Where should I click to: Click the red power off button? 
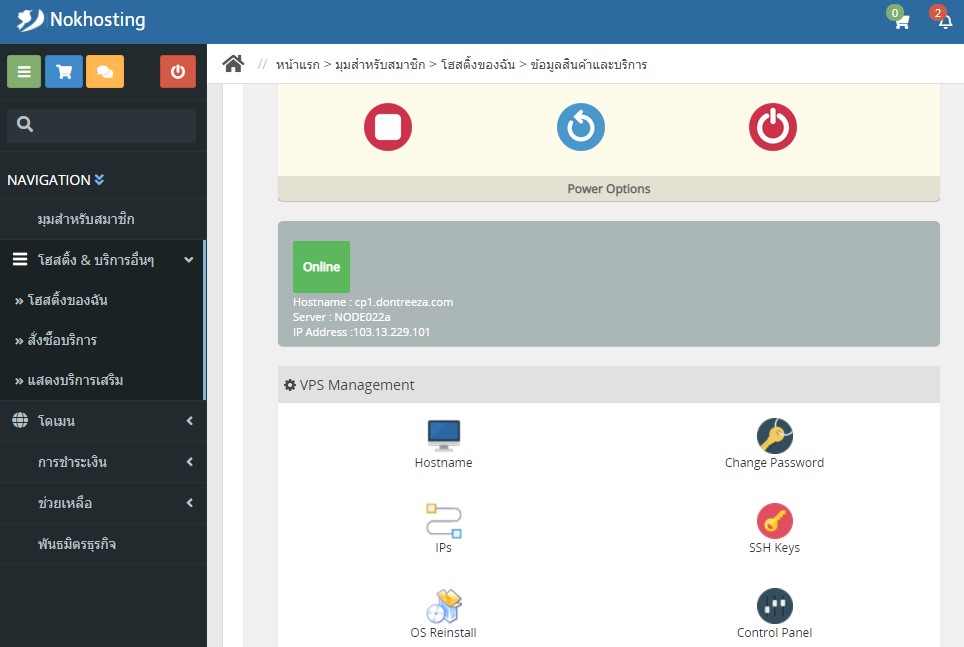click(x=773, y=127)
